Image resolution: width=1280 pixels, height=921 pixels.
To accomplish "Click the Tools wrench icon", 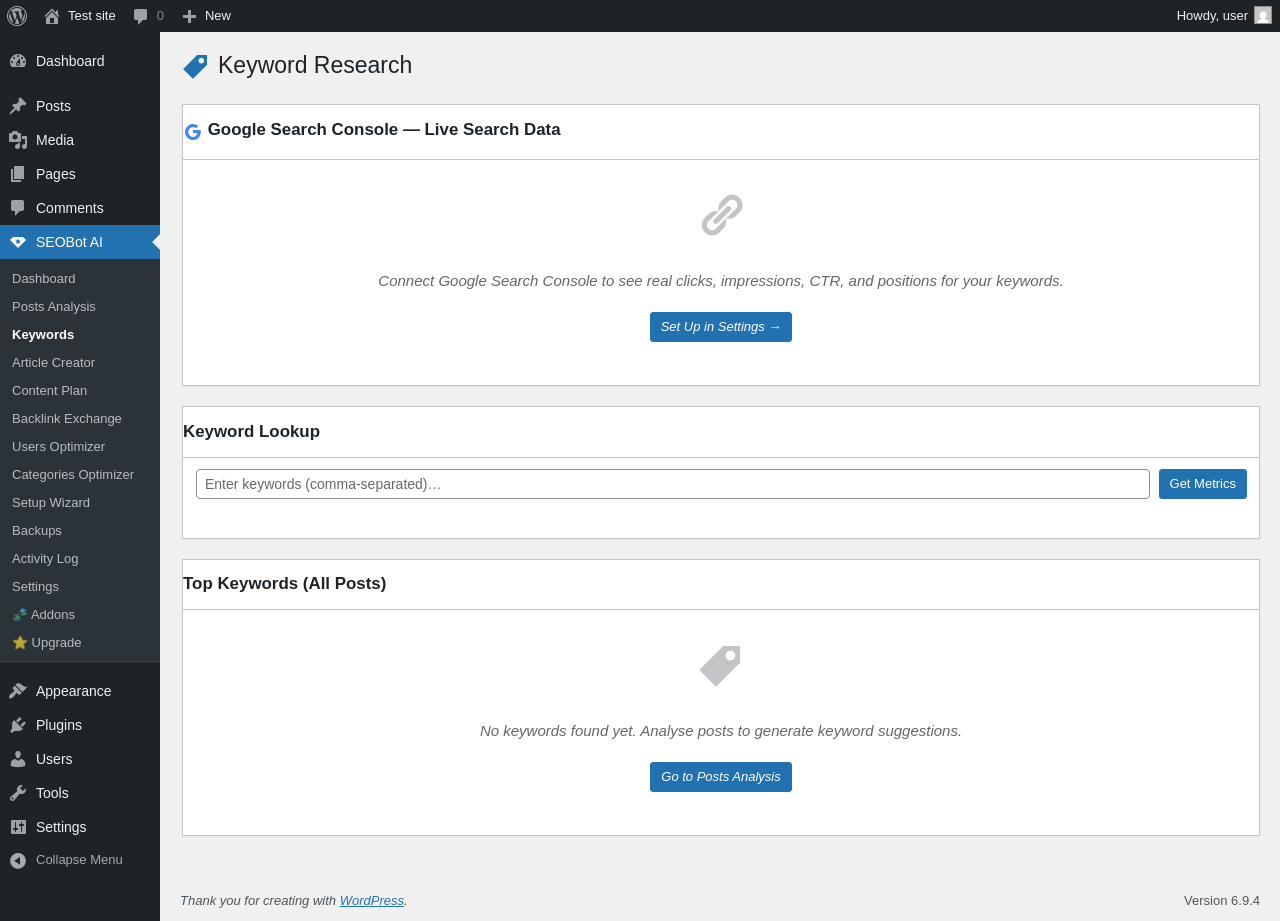I will pos(18,793).
